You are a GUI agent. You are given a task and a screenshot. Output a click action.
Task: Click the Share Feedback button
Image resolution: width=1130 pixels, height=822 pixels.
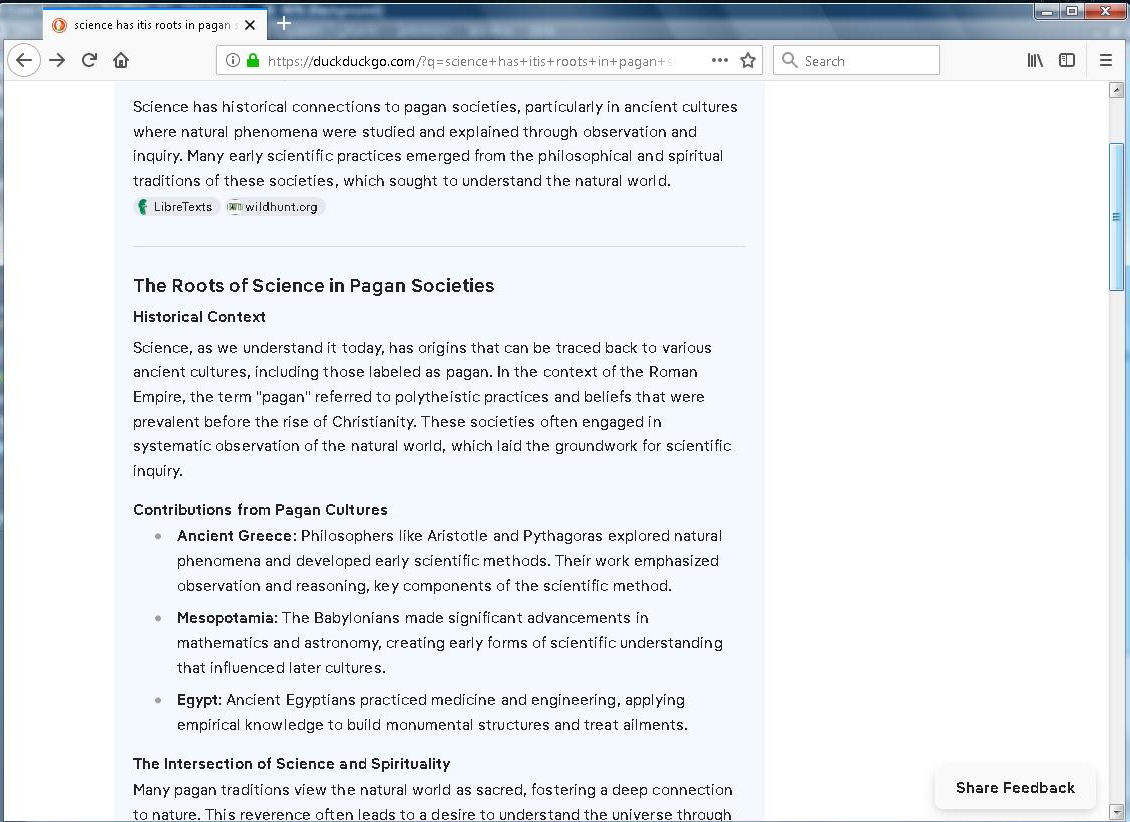click(x=1015, y=788)
